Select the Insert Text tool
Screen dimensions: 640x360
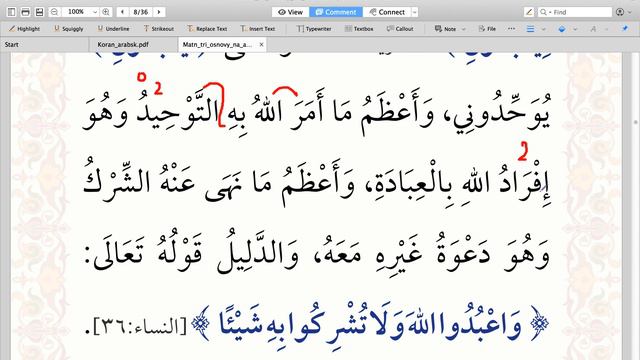coord(258,29)
